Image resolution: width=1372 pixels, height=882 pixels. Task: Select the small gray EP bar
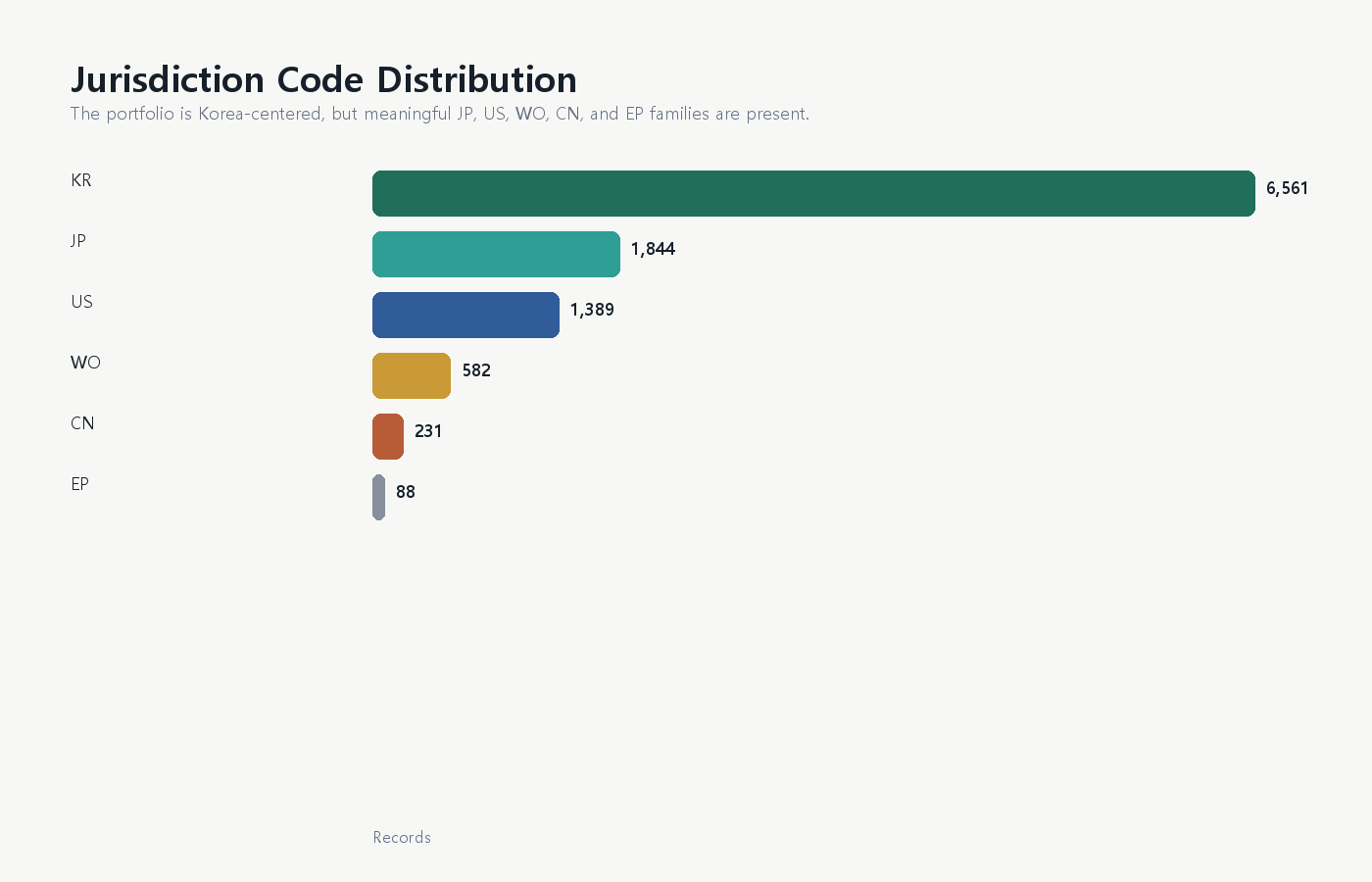378,497
